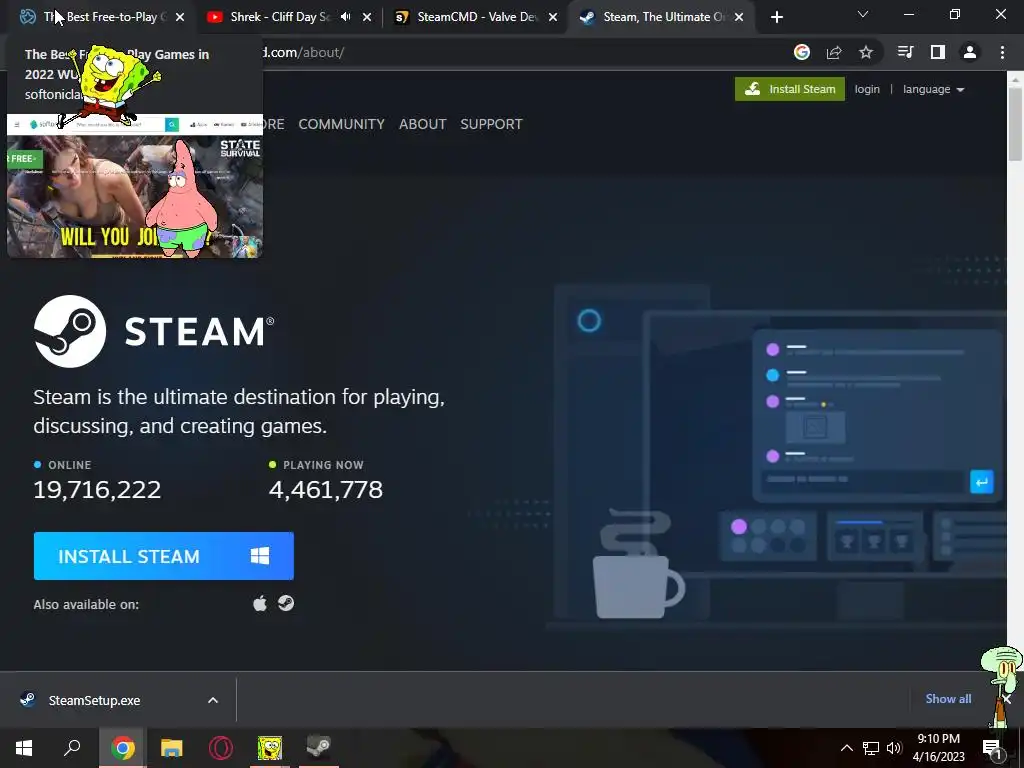
Task: Close the Shrek YouTube tab
Action: tap(367, 18)
